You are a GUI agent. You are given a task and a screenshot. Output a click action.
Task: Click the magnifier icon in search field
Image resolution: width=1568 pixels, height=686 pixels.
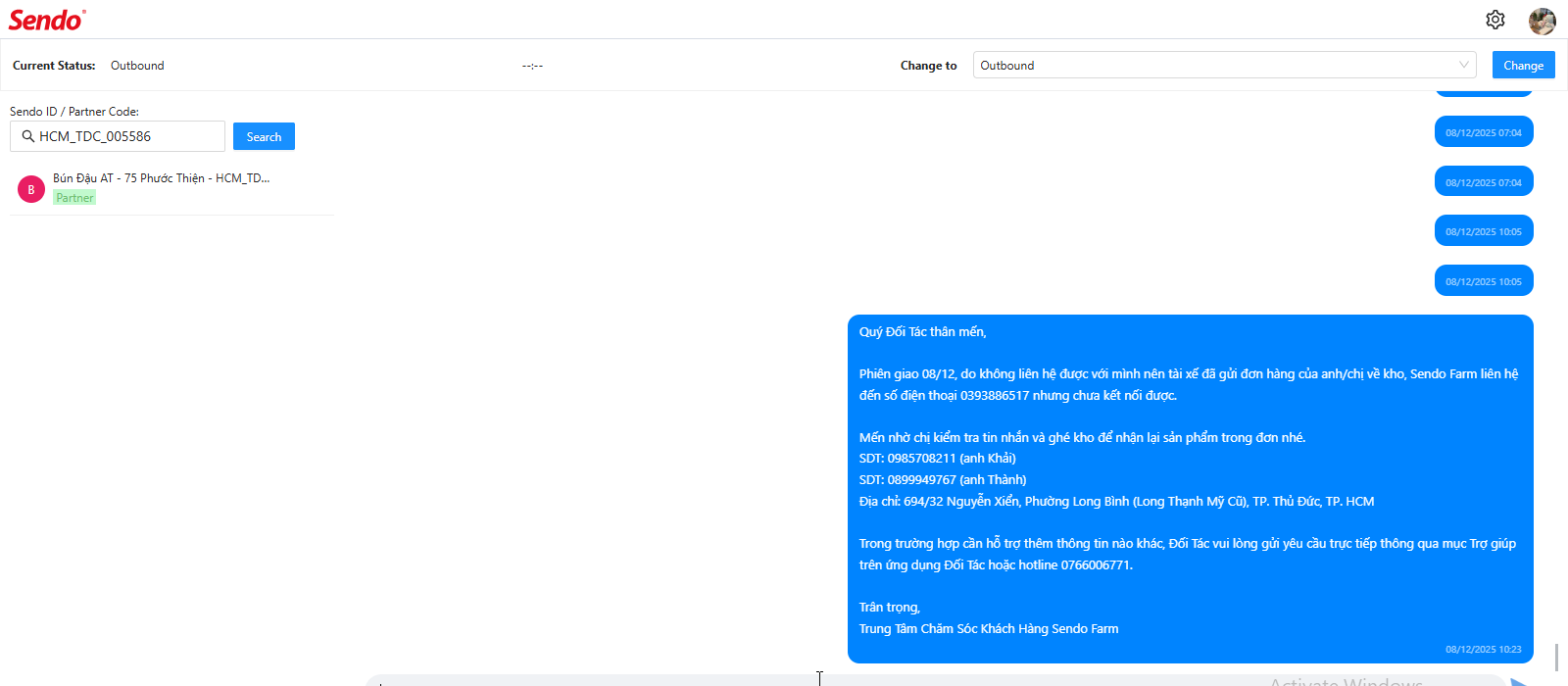pyautogui.click(x=28, y=136)
